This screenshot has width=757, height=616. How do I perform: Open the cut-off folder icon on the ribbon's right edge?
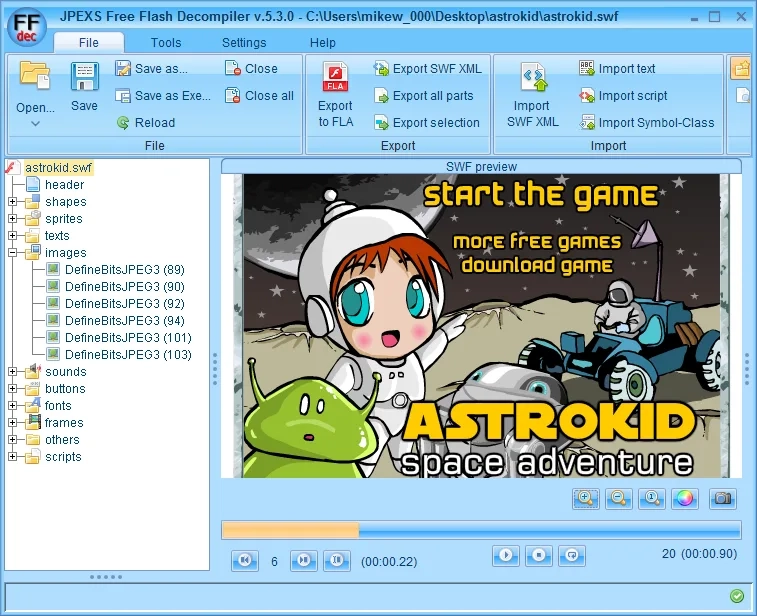(741, 69)
